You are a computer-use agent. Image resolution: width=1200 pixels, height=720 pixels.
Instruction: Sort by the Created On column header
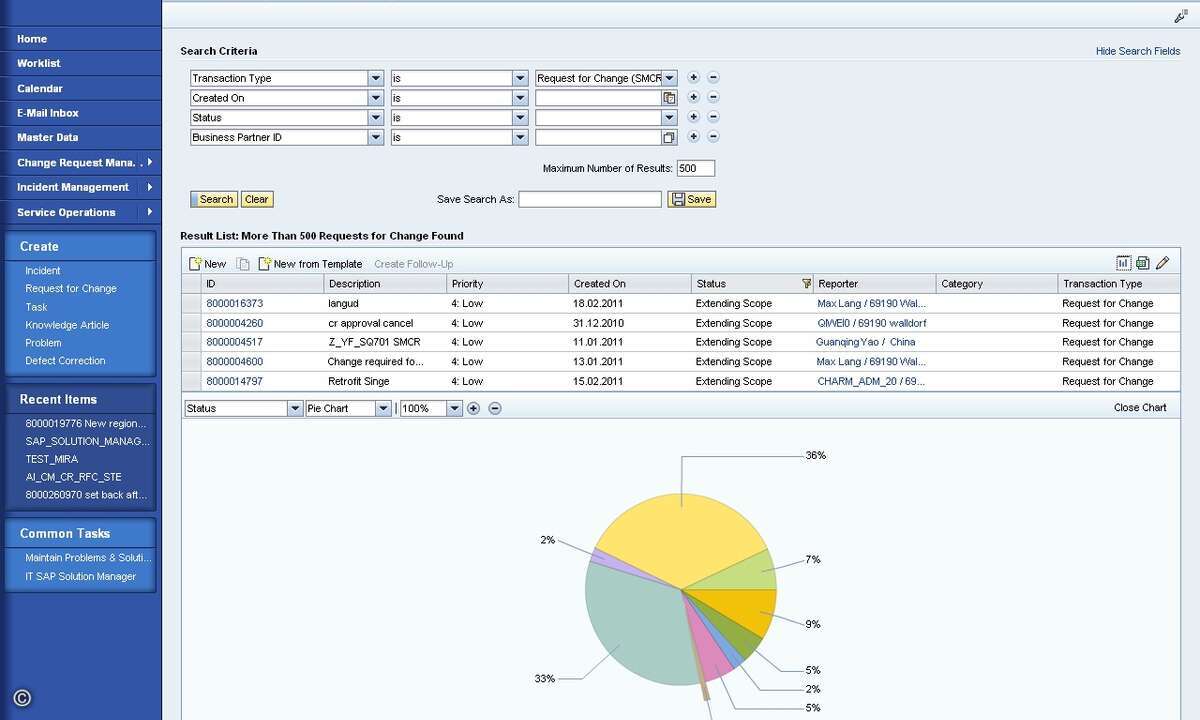(629, 284)
